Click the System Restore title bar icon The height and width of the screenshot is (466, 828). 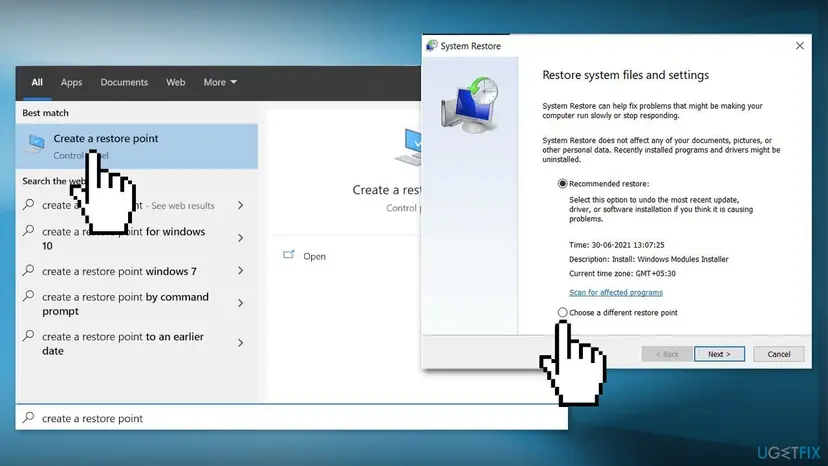[x=432, y=45]
